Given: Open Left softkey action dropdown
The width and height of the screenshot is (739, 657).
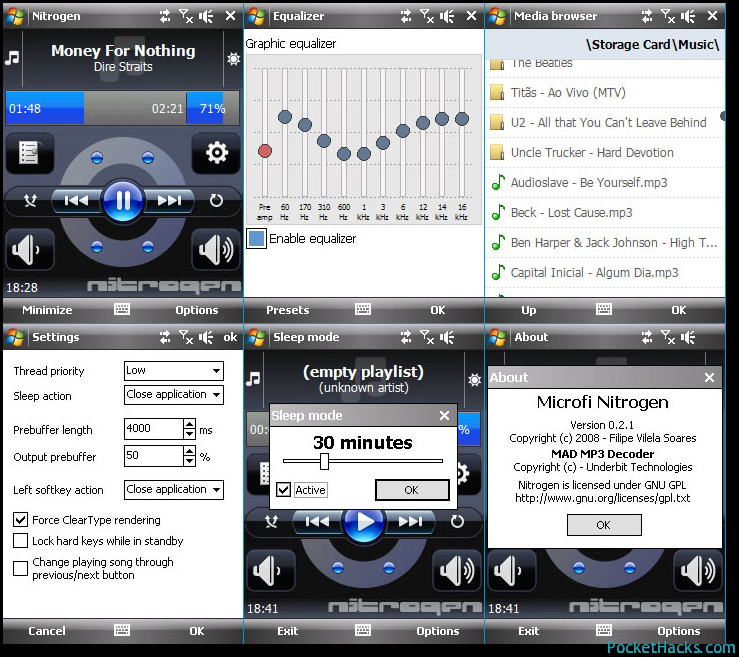Looking at the screenshot, I should [174, 490].
